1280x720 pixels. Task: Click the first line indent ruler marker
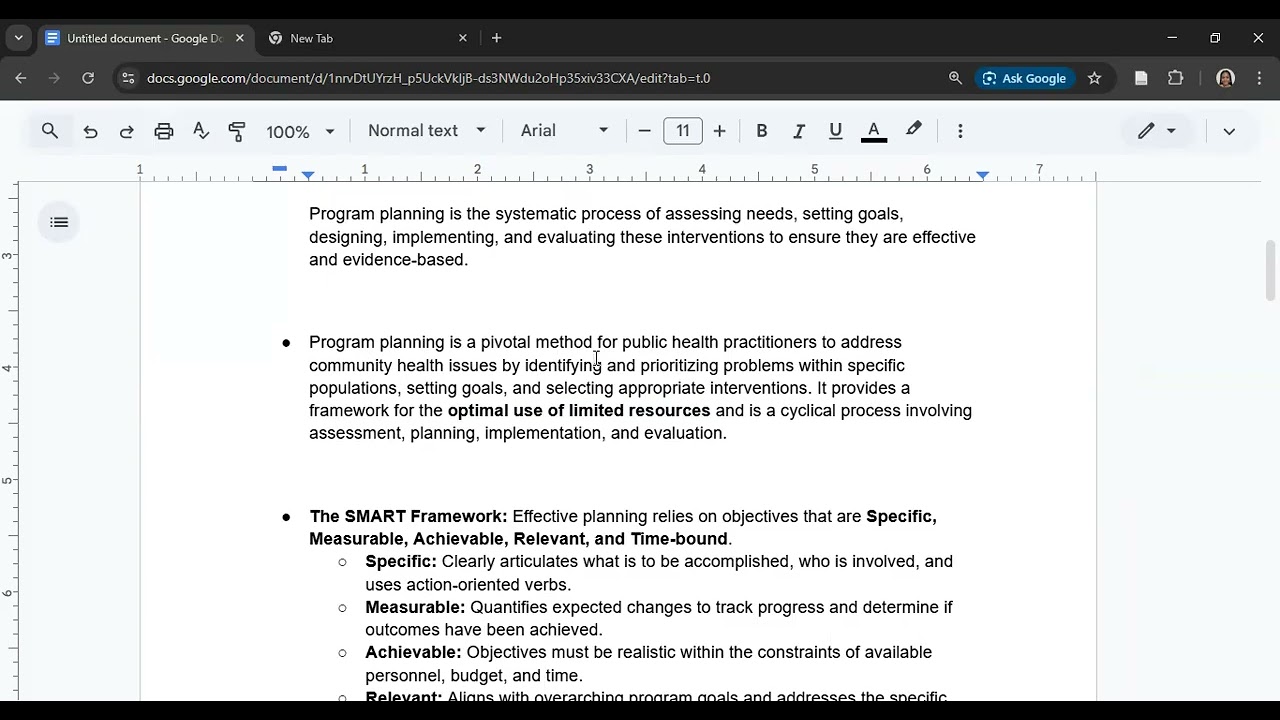[280, 168]
